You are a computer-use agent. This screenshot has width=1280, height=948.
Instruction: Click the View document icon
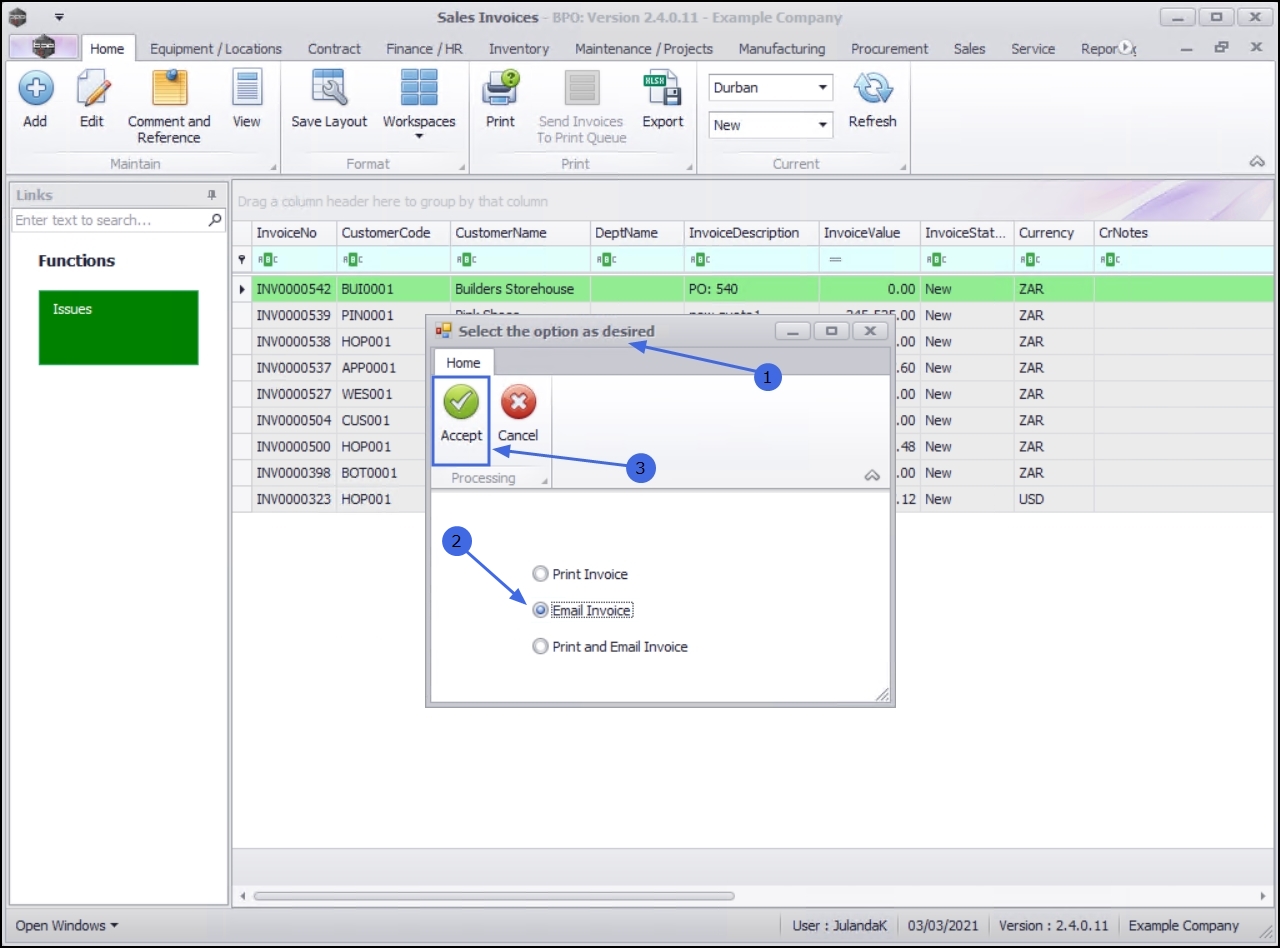246,89
